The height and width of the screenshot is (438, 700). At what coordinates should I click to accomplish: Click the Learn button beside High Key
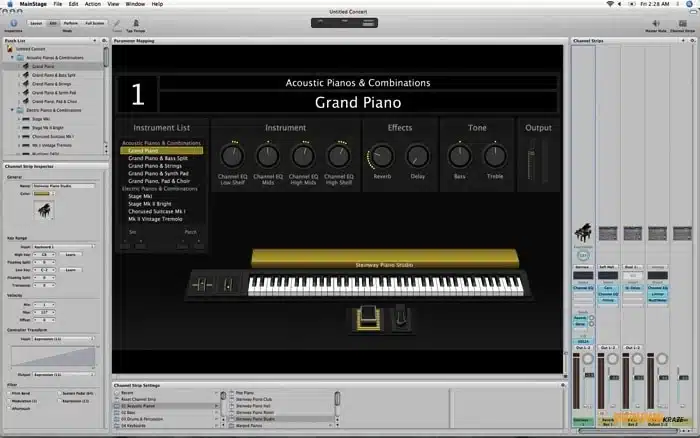point(71,254)
